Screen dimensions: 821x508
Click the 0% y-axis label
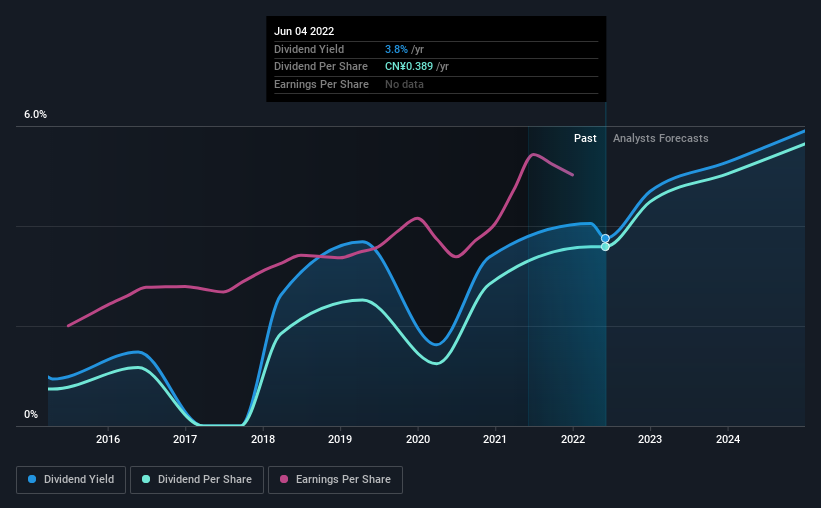pos(31,414)
